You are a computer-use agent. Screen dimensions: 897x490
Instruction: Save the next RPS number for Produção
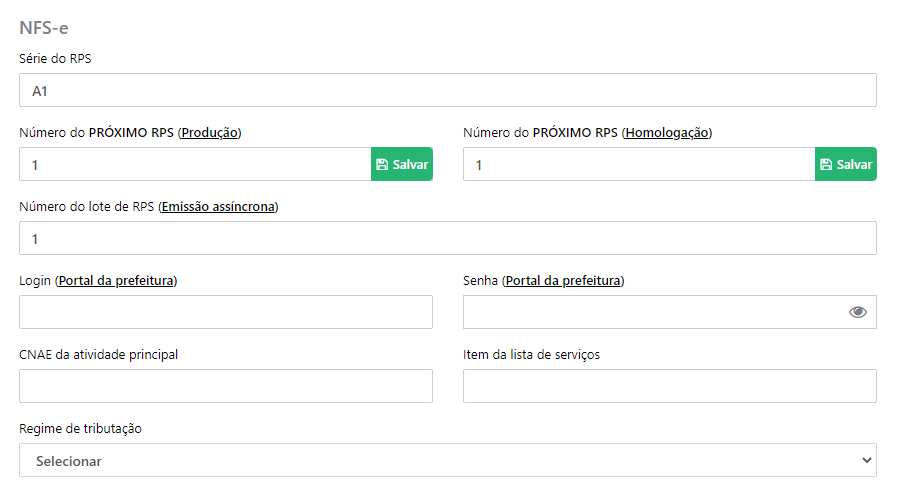402,164
